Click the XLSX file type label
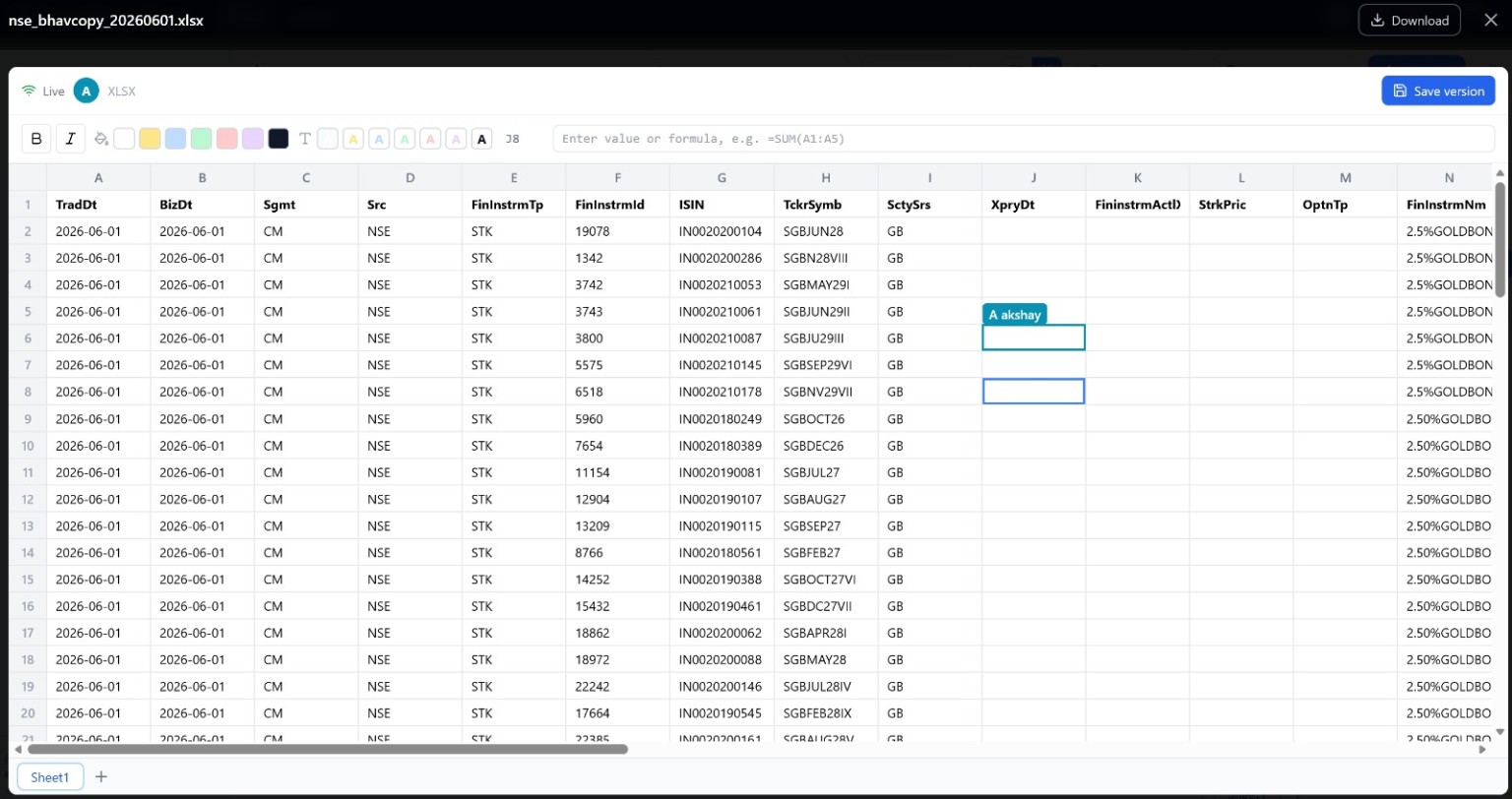 pos(121,91)
